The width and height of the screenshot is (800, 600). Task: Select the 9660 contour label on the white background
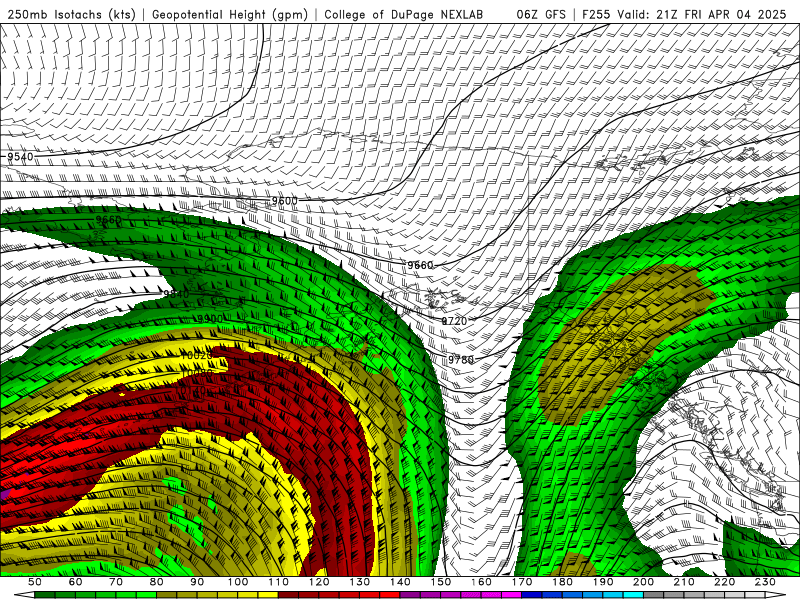(420, 265)
